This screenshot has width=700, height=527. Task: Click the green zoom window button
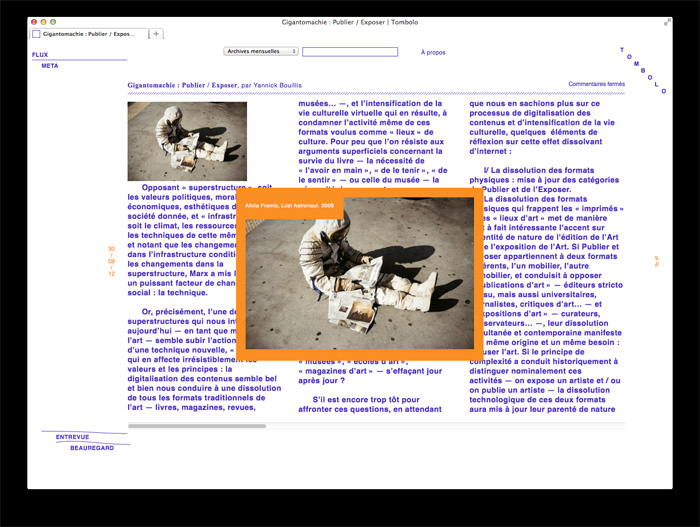53,22
